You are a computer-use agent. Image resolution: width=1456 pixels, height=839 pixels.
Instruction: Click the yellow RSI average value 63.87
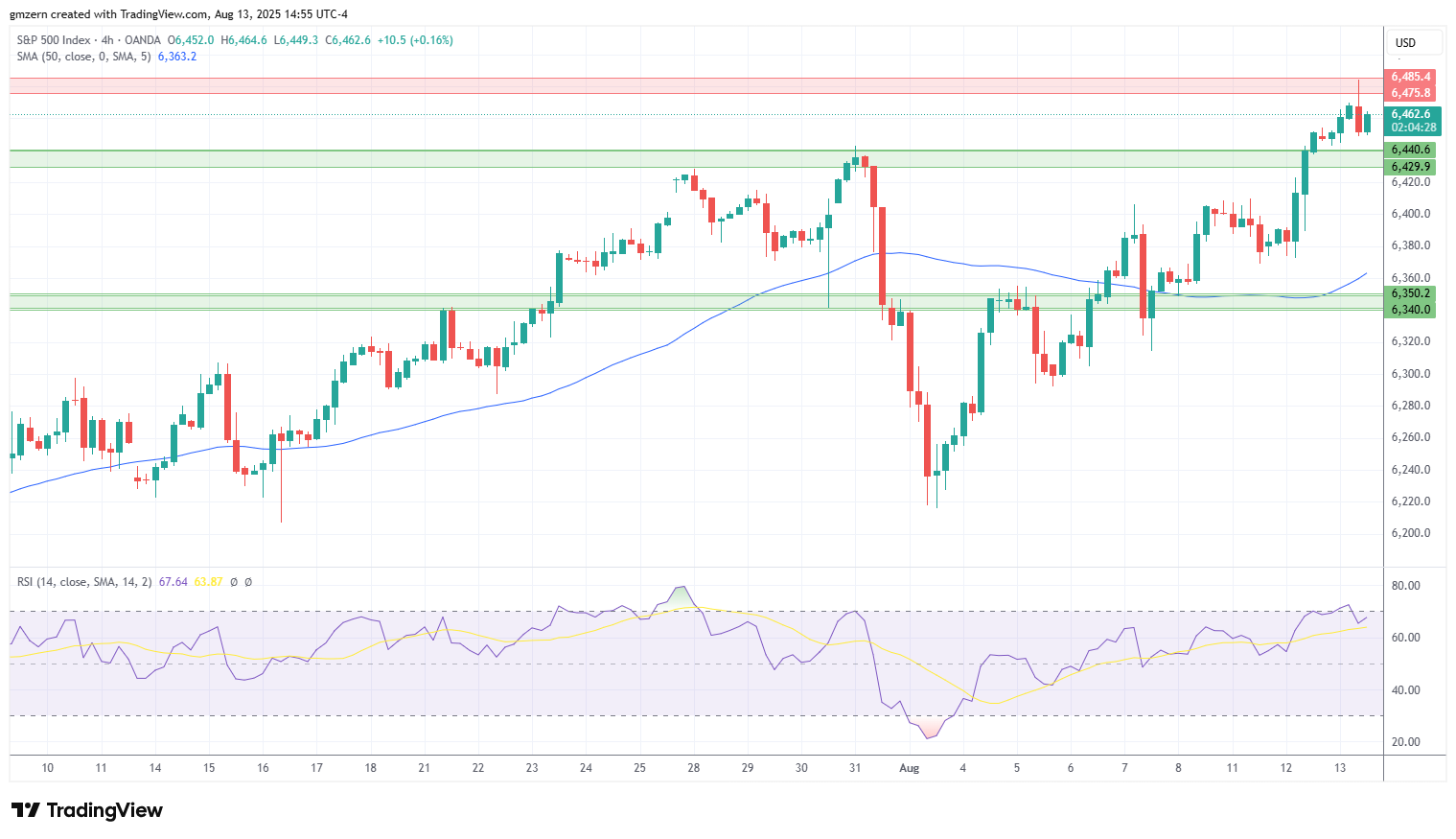pyautogui.click(x=208, y=582)
